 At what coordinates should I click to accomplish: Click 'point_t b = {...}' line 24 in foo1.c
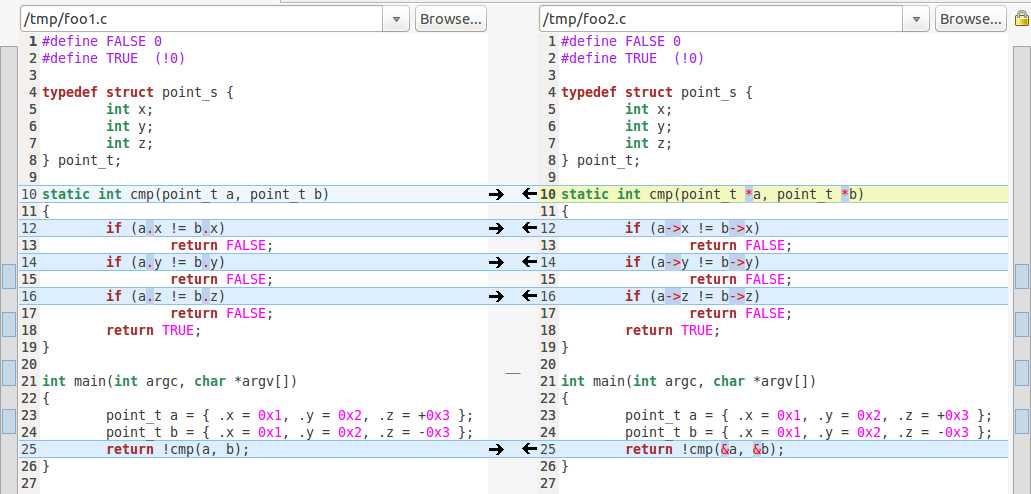[289, 432]
